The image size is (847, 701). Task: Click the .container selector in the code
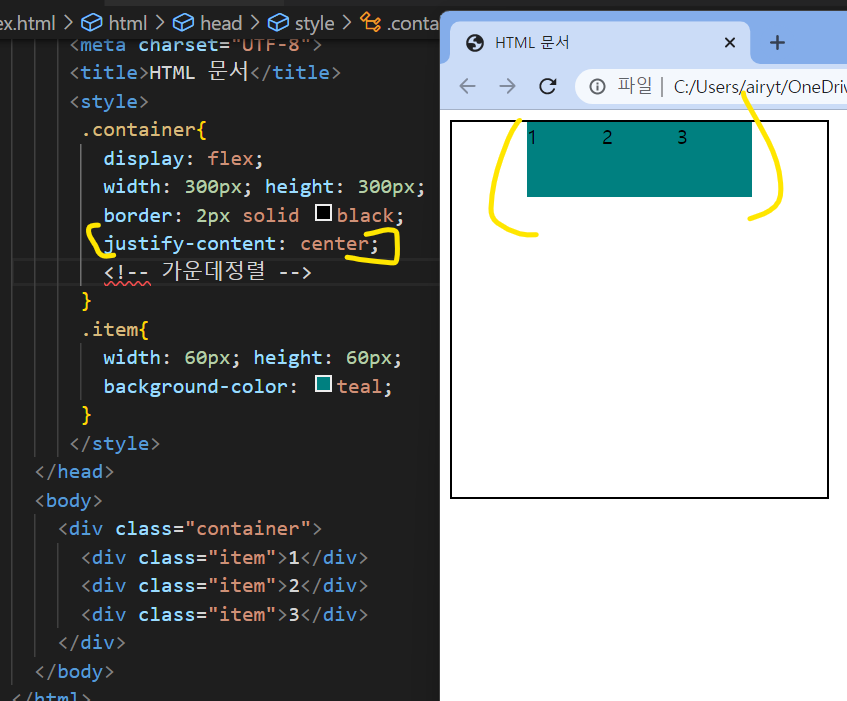(138, 130)
